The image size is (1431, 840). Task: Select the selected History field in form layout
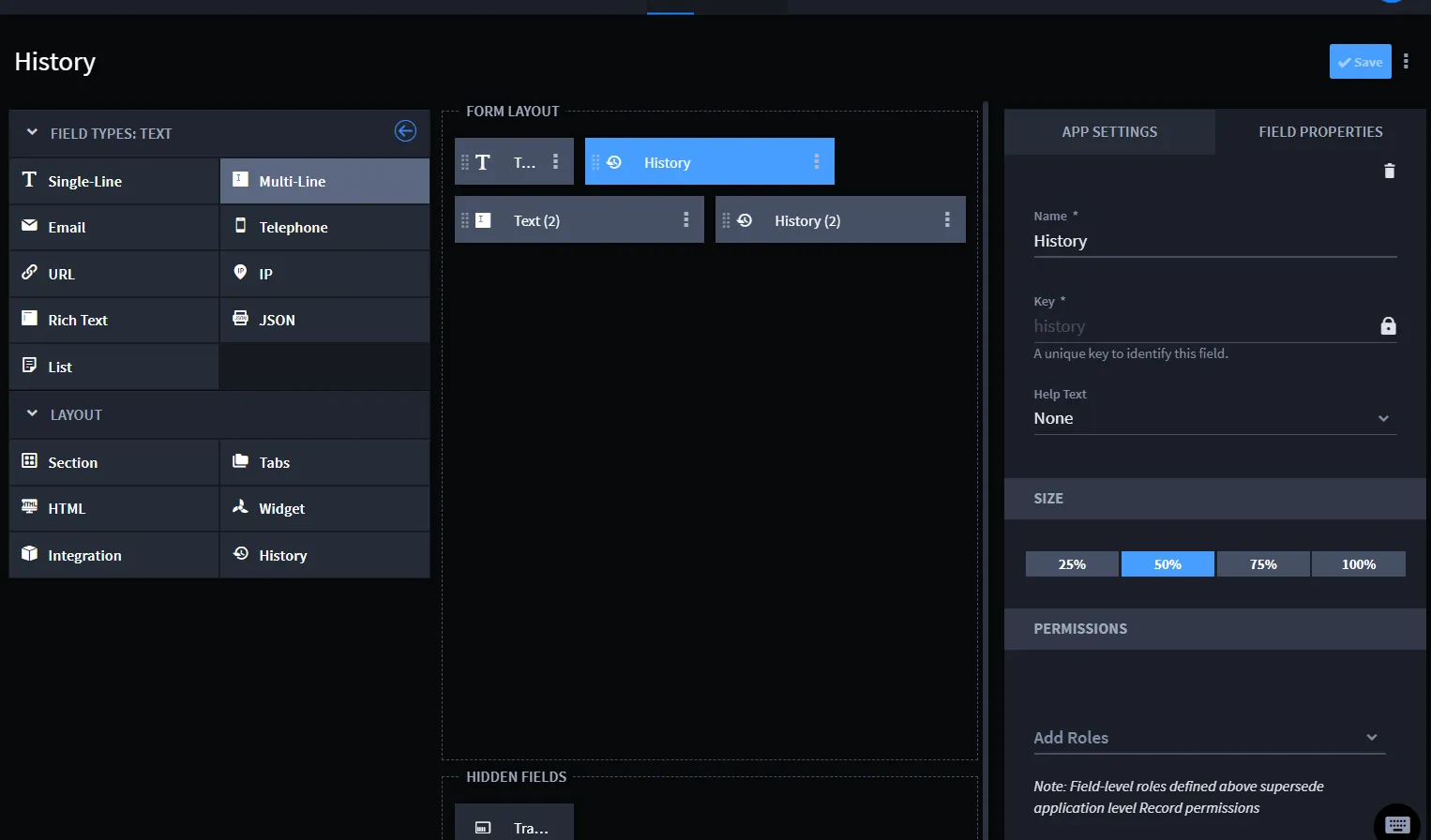(710, 162)
